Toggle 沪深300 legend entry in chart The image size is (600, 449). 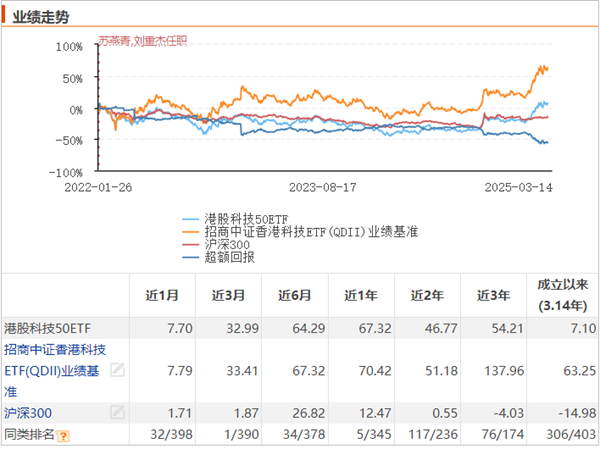point(216,244)
